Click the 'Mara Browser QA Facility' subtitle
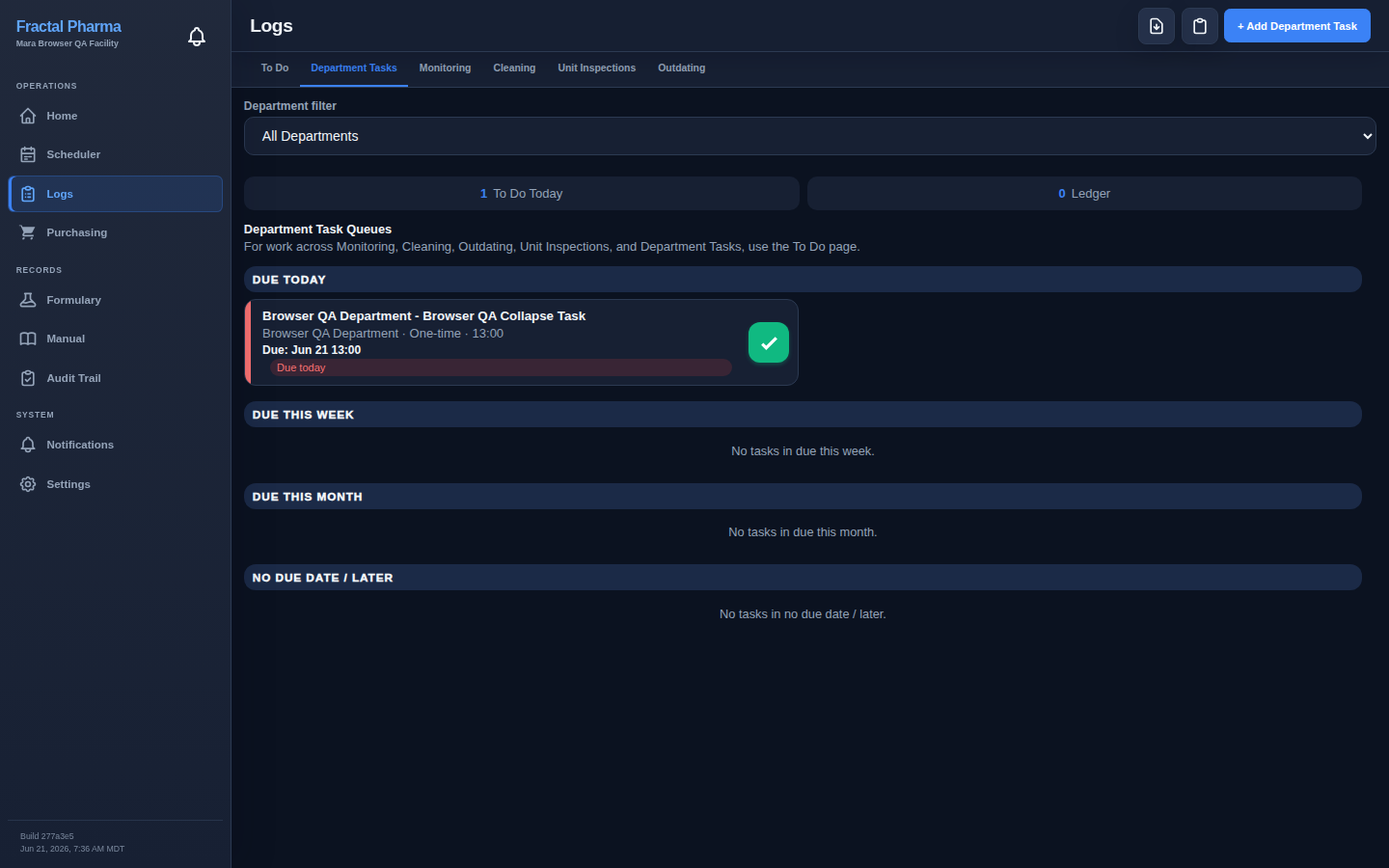Image resolution: width=1389 pixels, height=868 pixels. coord(68,43)
